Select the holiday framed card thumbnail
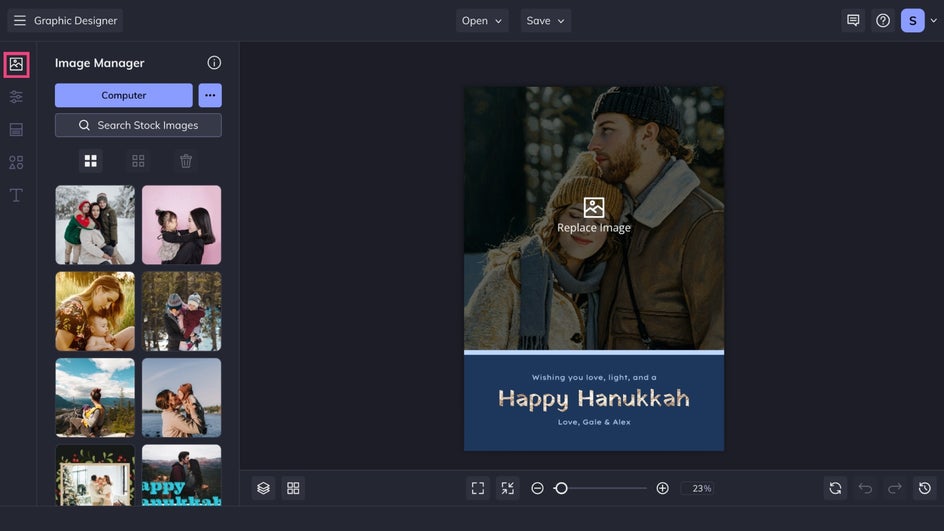 95,476
